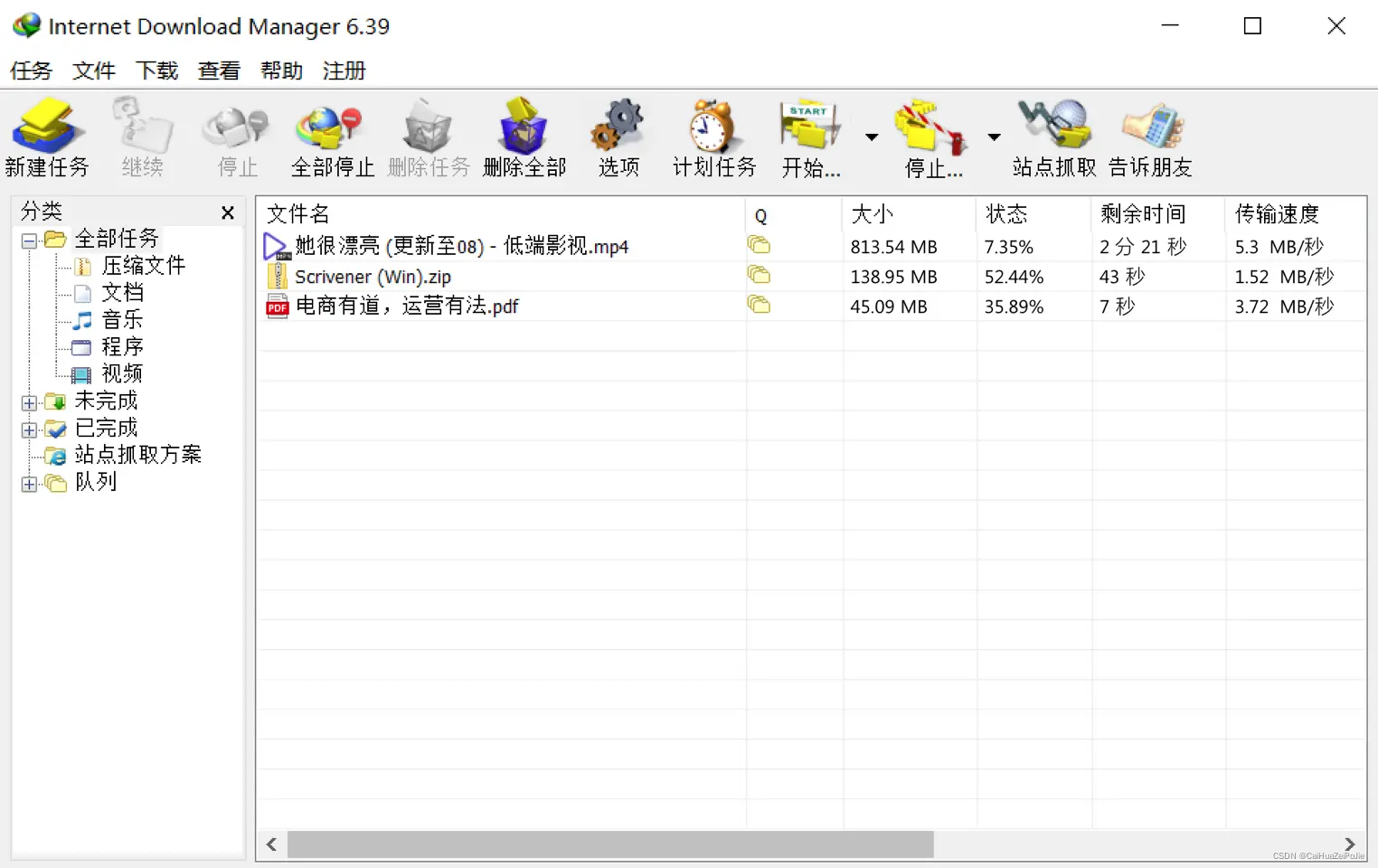Sort by the 文件名 column header
This screenshot has height=868, width=1378.
[501, 214]
